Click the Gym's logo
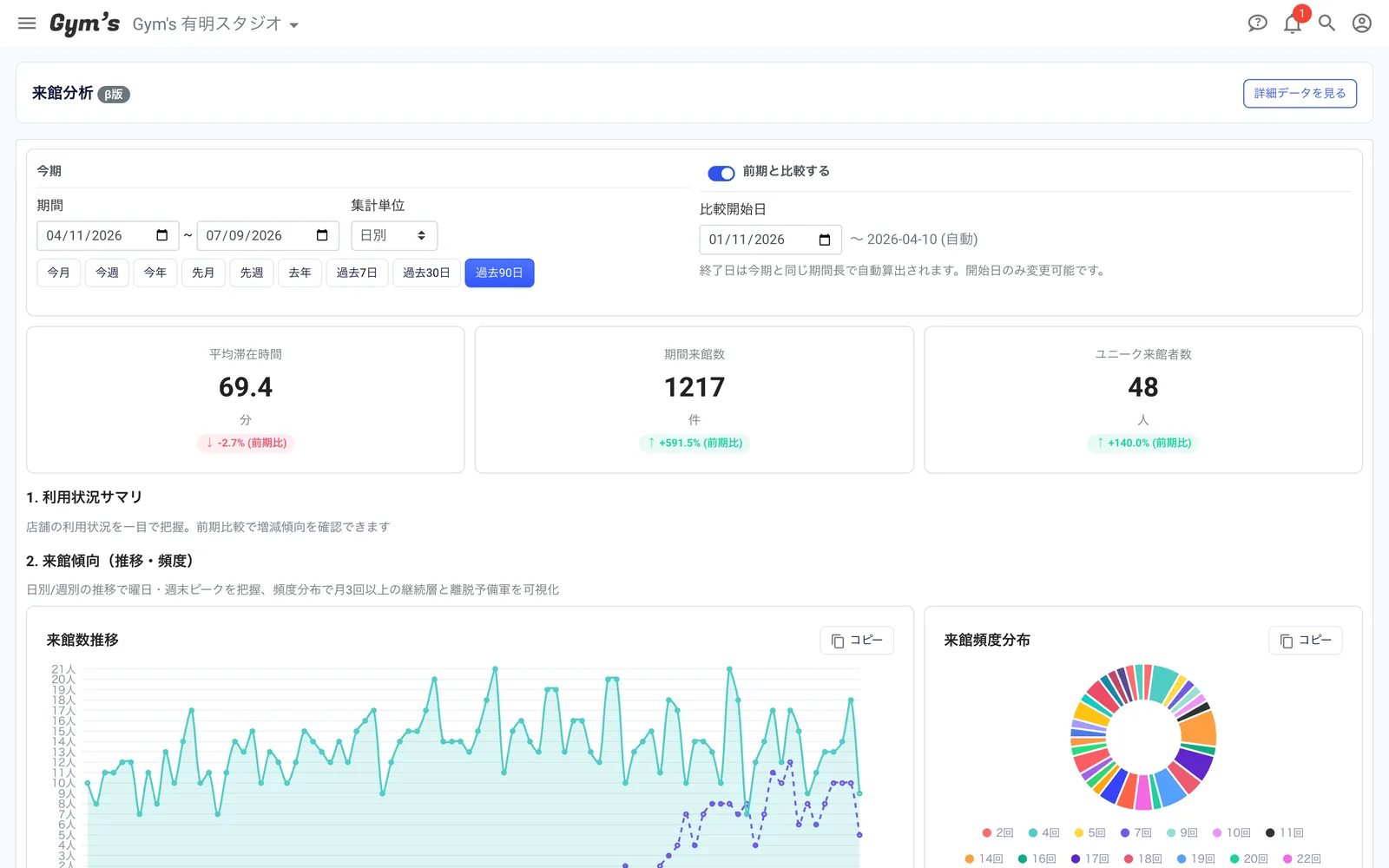 click(84, 23)
